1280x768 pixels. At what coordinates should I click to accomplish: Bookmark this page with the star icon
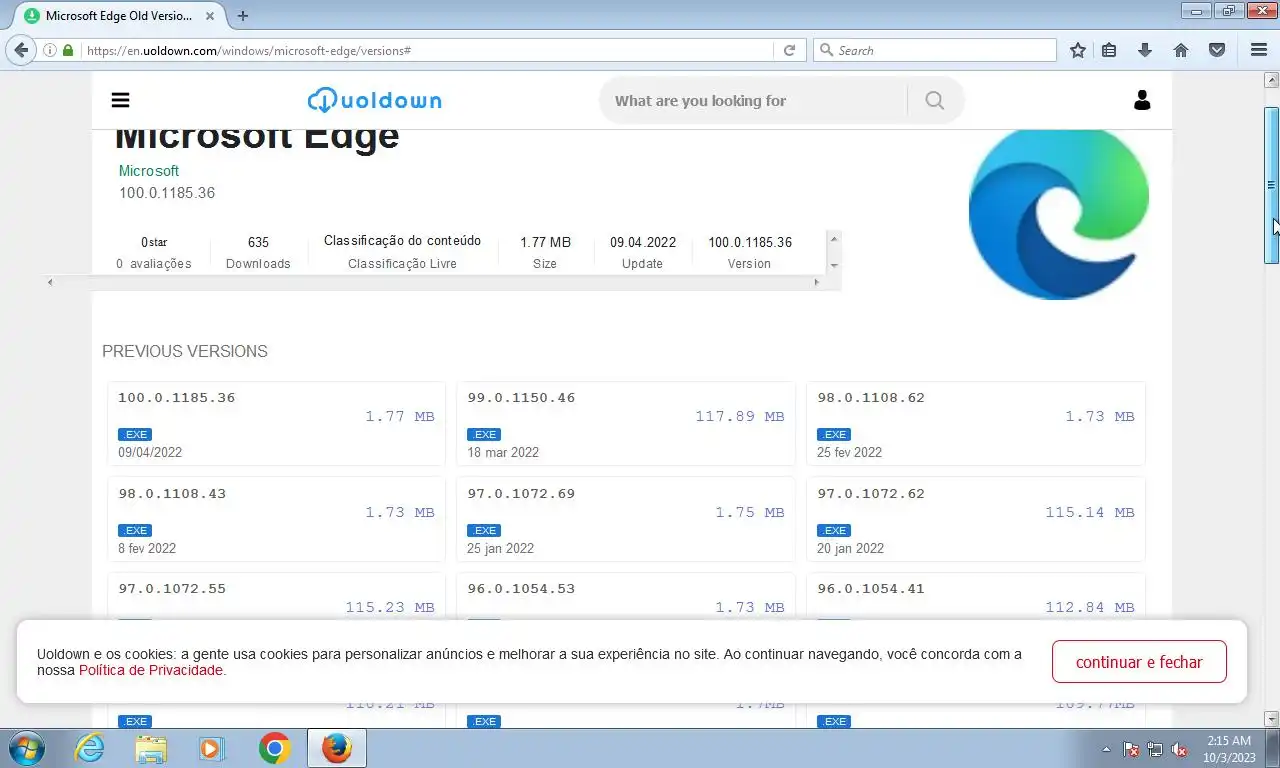[1078, 50]
